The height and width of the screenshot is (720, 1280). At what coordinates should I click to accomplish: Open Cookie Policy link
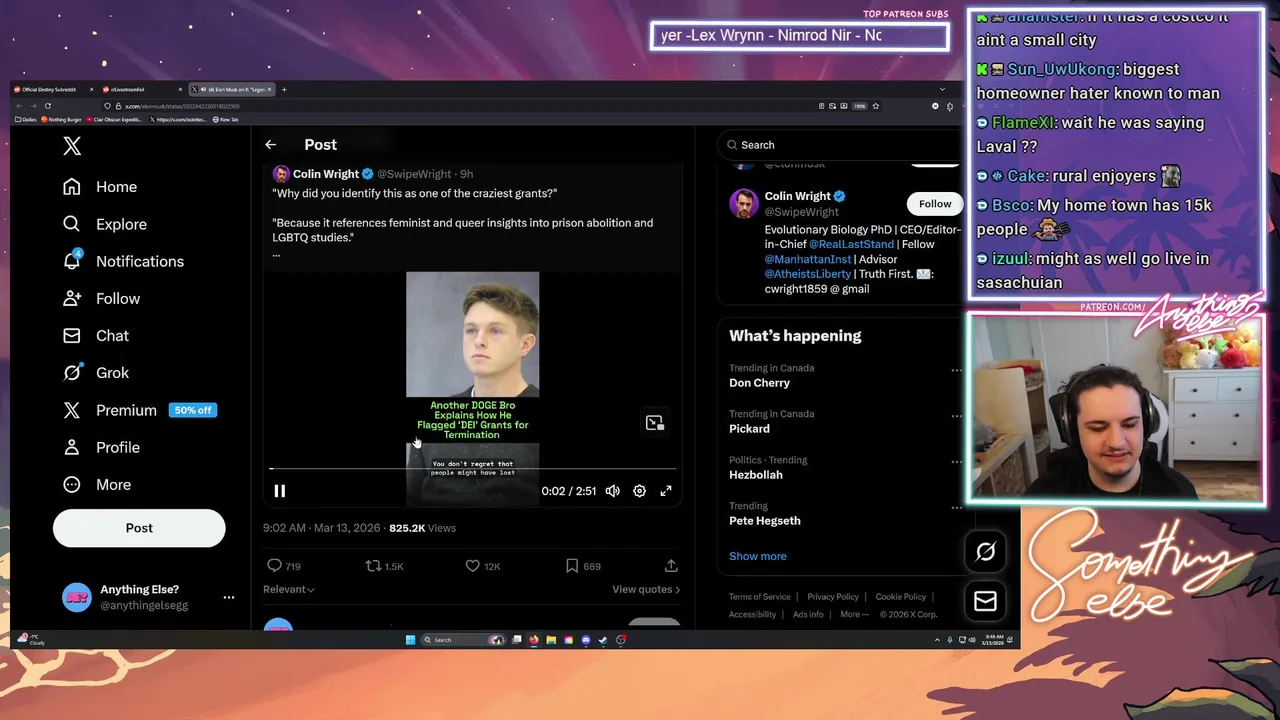pos(901,597)
